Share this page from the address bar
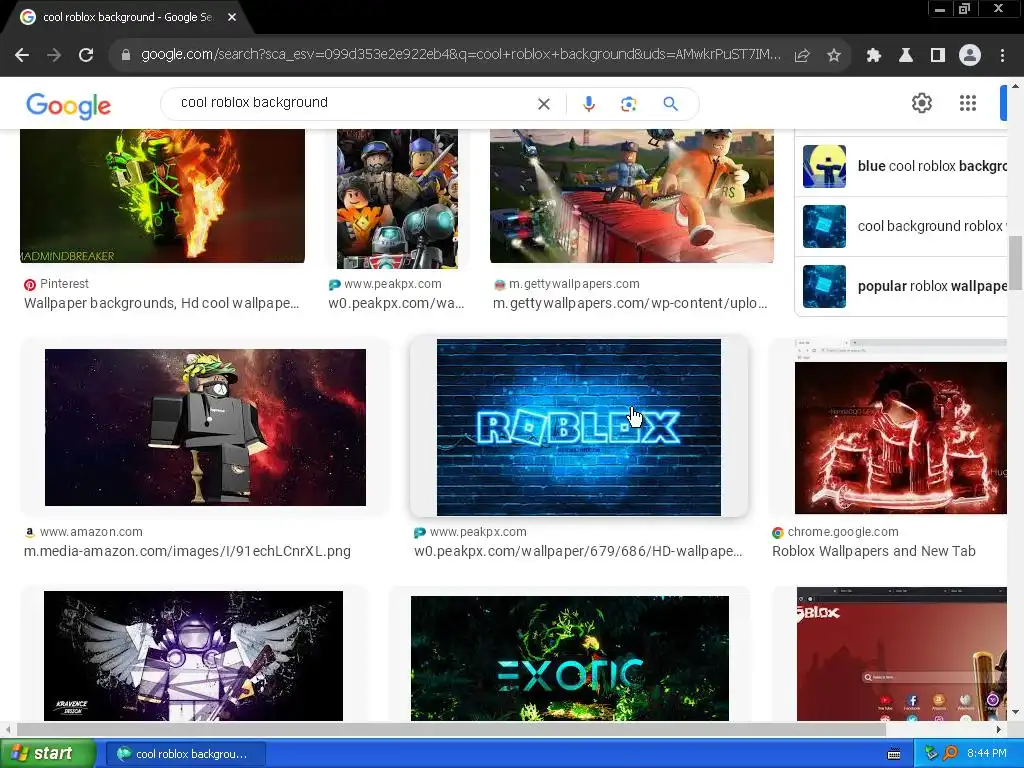1024x768 pixels. [x=802, y=56]
